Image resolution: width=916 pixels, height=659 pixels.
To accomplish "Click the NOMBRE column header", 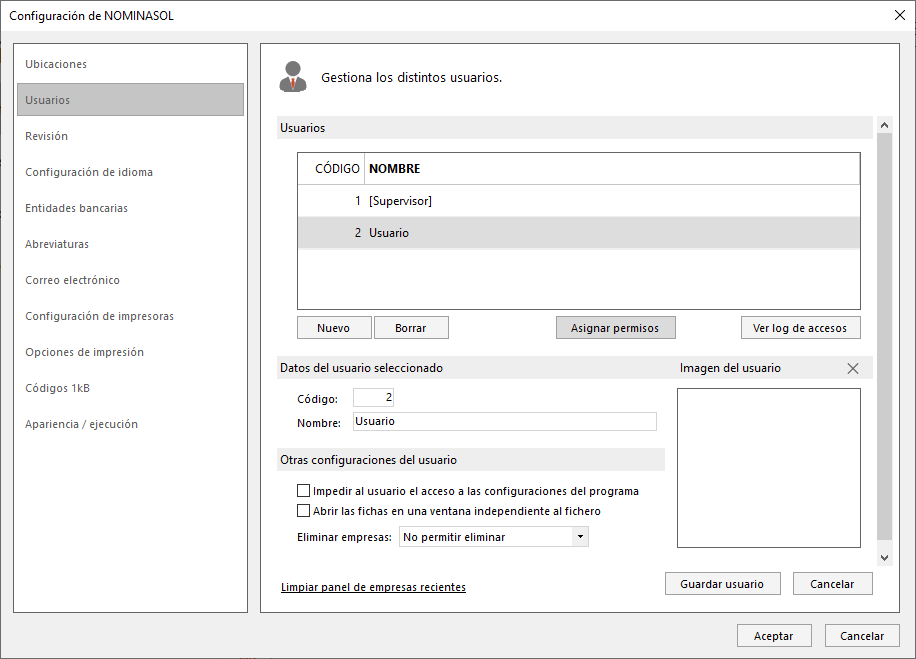I will coord(612,169).
